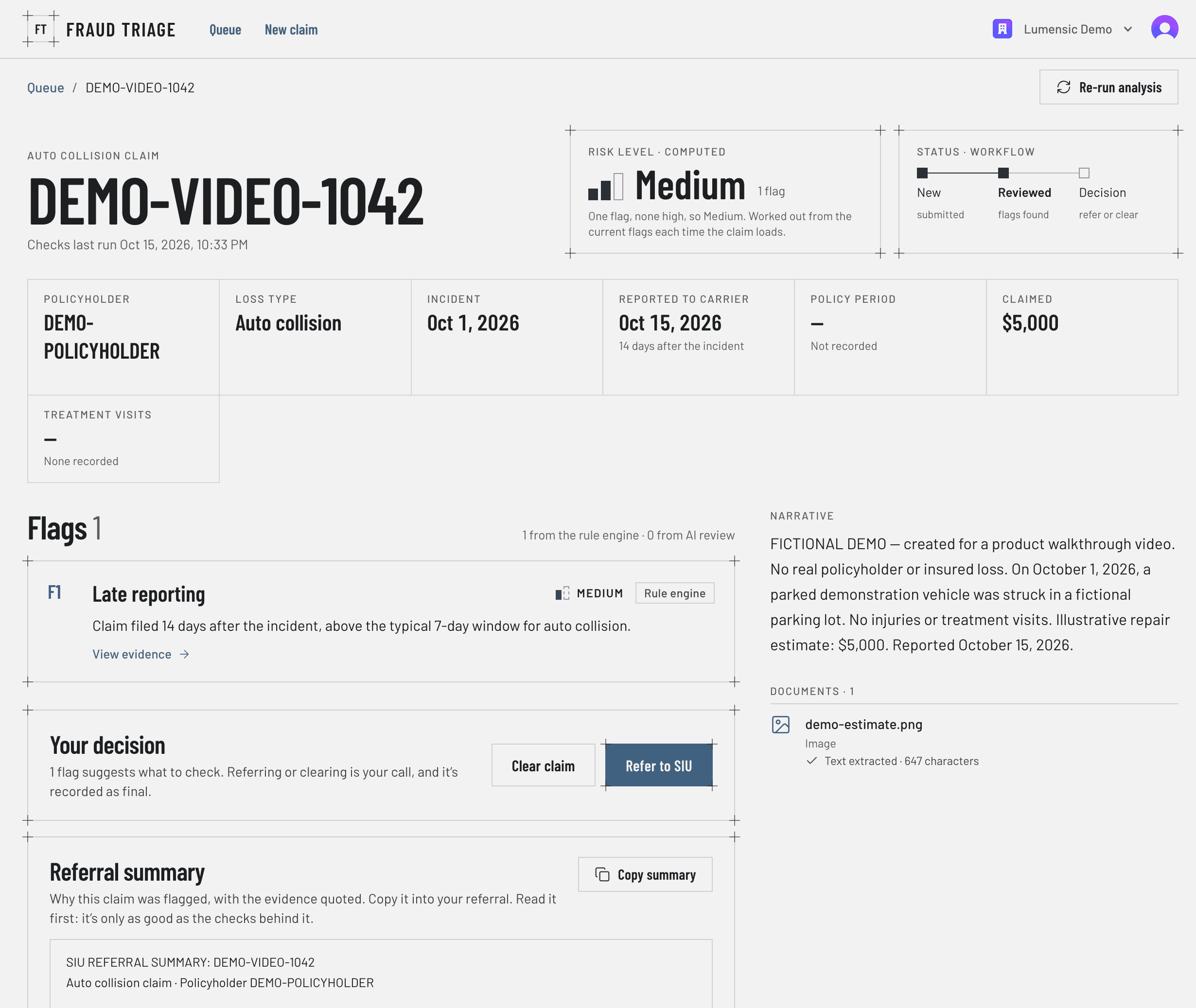Open the New claim nav item

(x=291, y=30)
